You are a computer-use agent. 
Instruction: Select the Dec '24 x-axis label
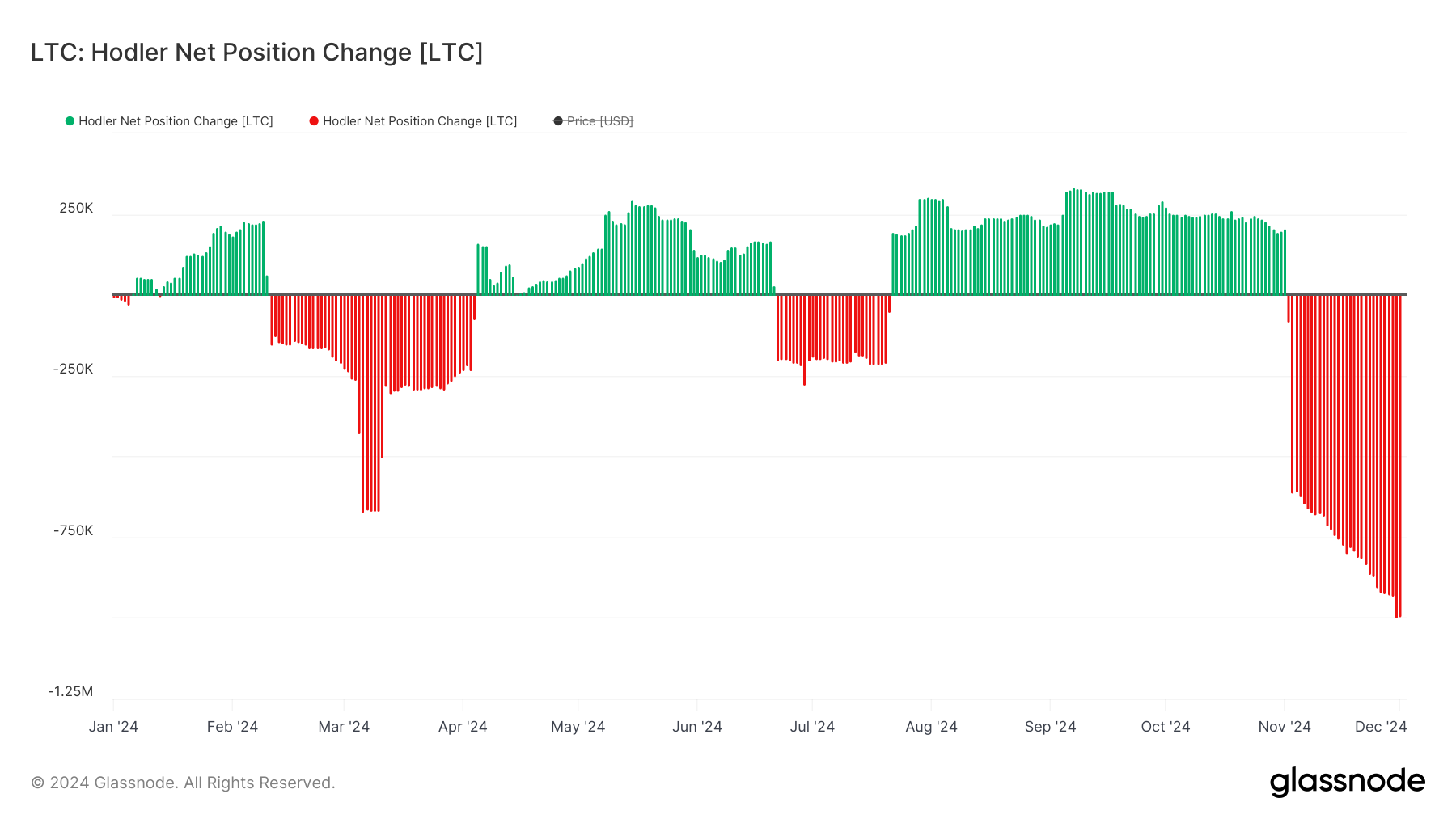[1381, 727]
